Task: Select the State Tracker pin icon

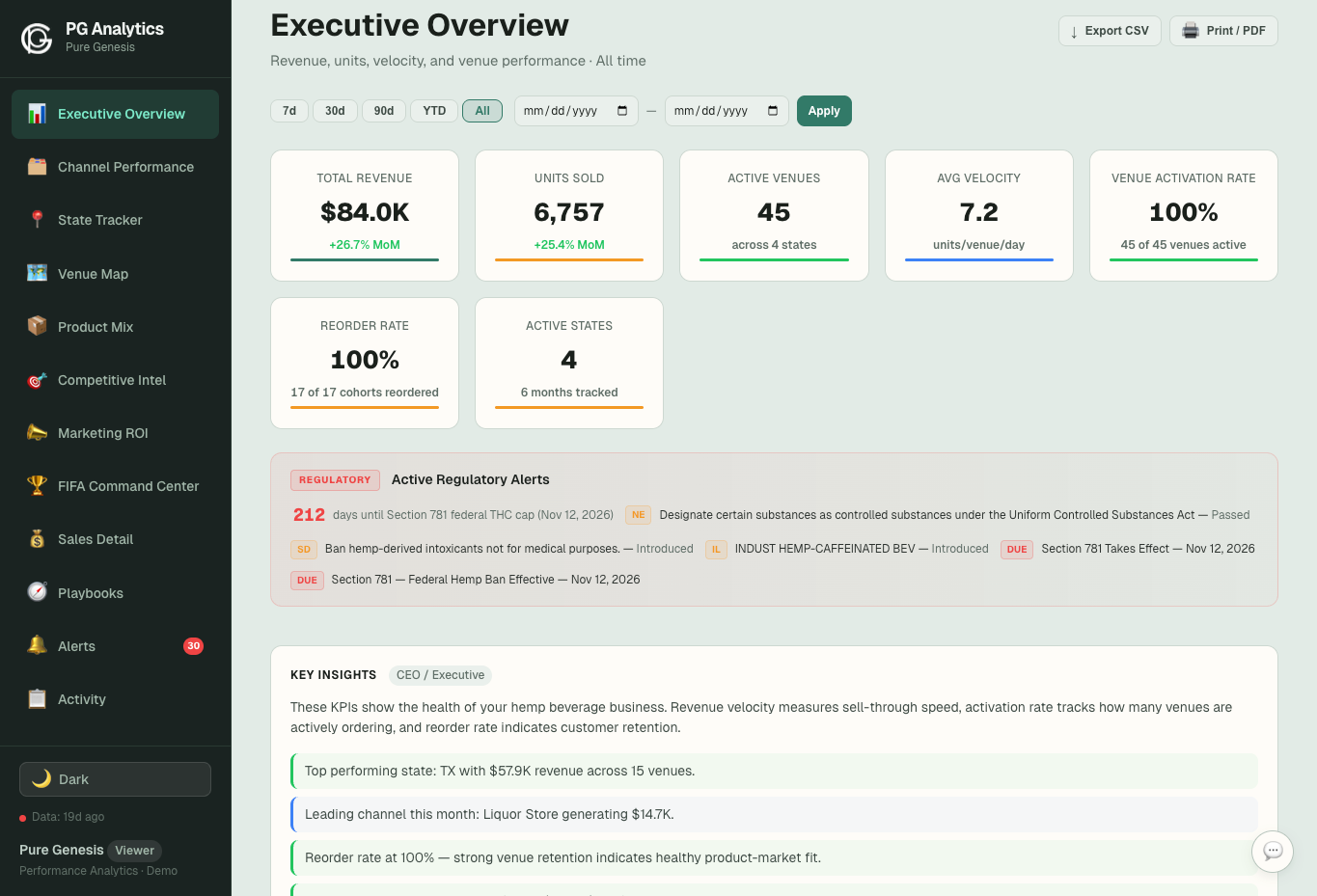Action: 35,220
